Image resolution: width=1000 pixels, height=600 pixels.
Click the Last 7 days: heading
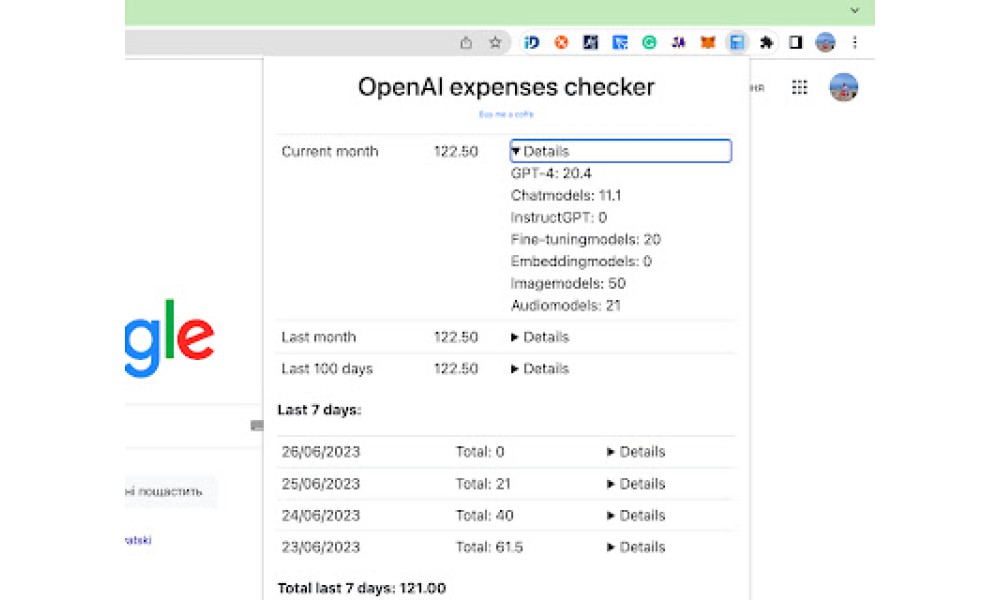(320, 410)
